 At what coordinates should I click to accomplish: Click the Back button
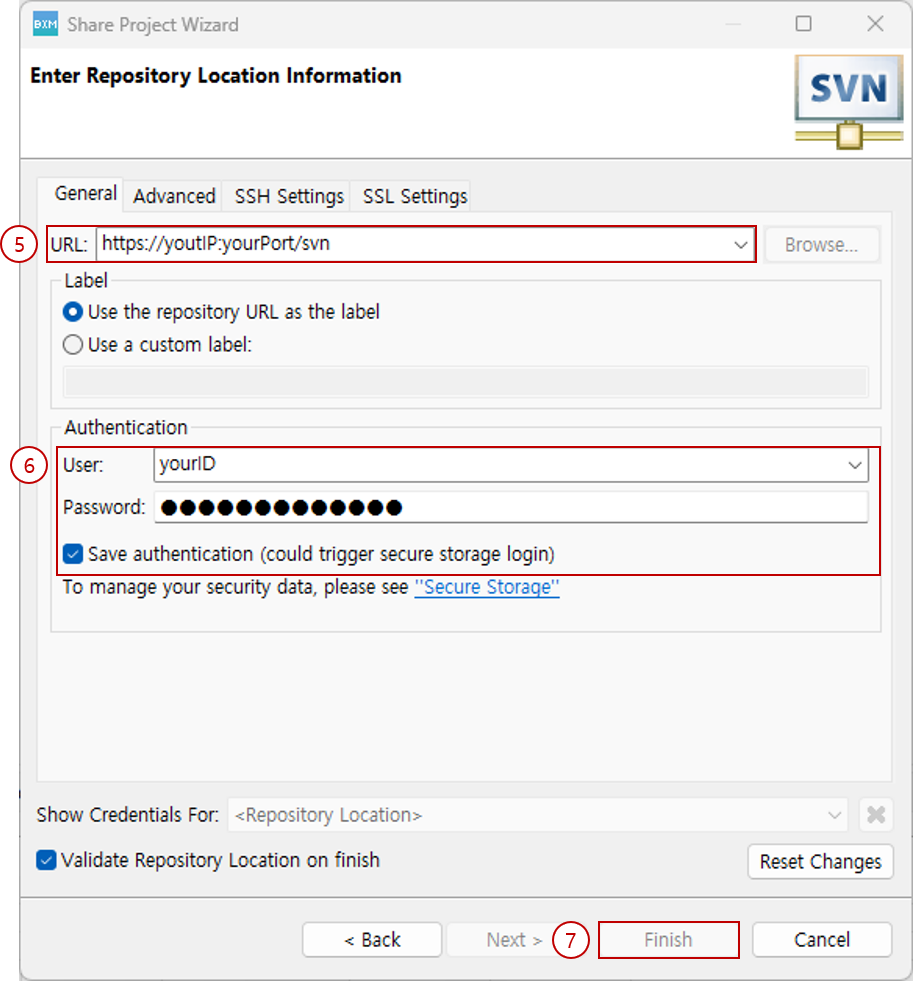pyautogui.click(x=372, y=940)
